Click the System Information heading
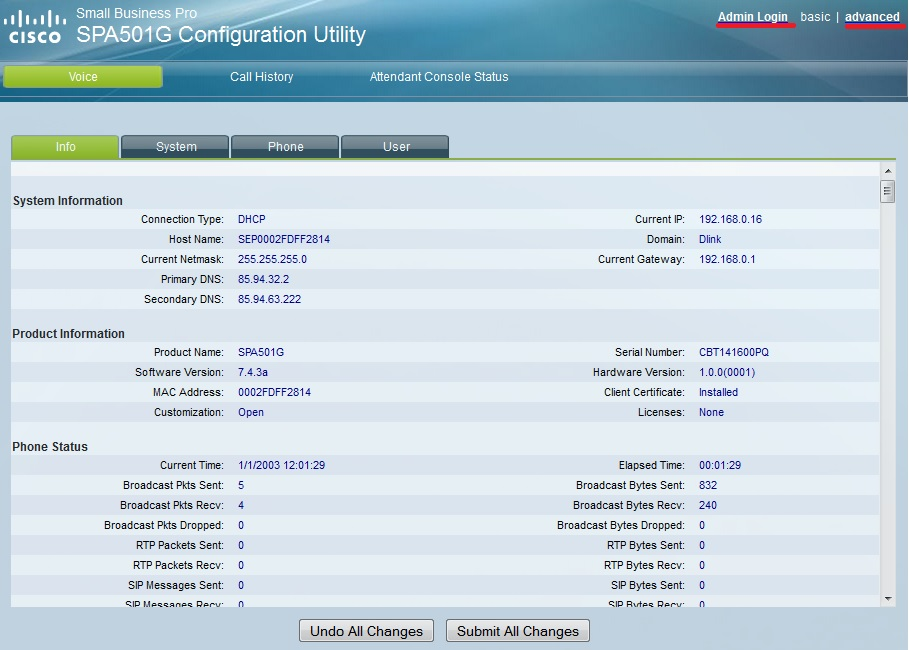This screenshot has height=650, width=909. [68, 201]
